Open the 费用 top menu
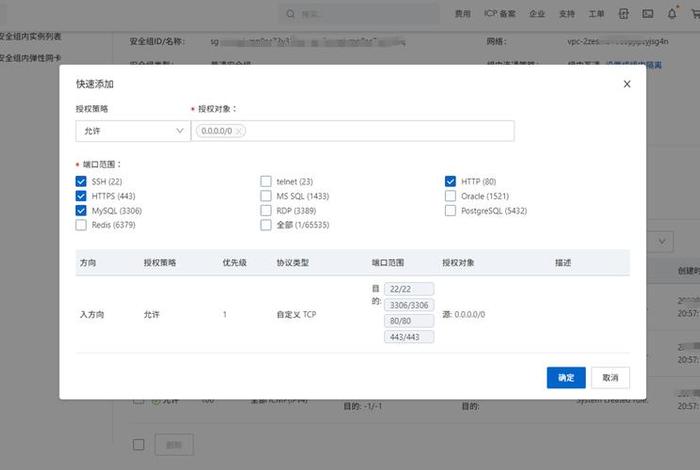This screenshot has width=700, height=470. pos(462,14)
